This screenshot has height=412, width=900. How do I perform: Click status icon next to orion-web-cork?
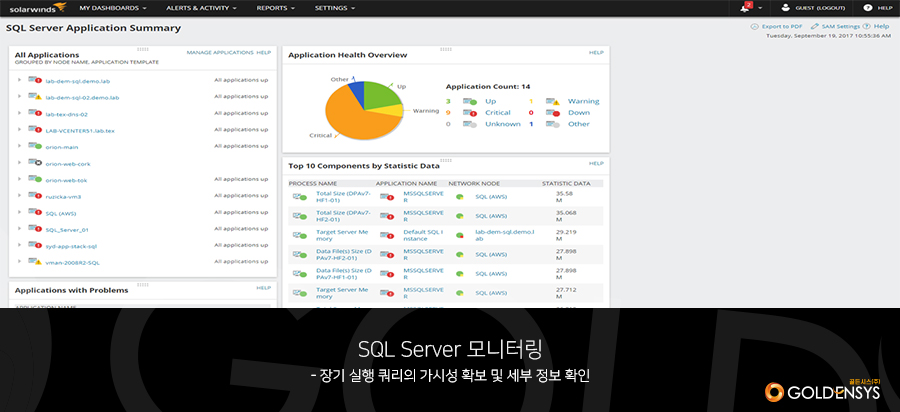pos(35,163)
